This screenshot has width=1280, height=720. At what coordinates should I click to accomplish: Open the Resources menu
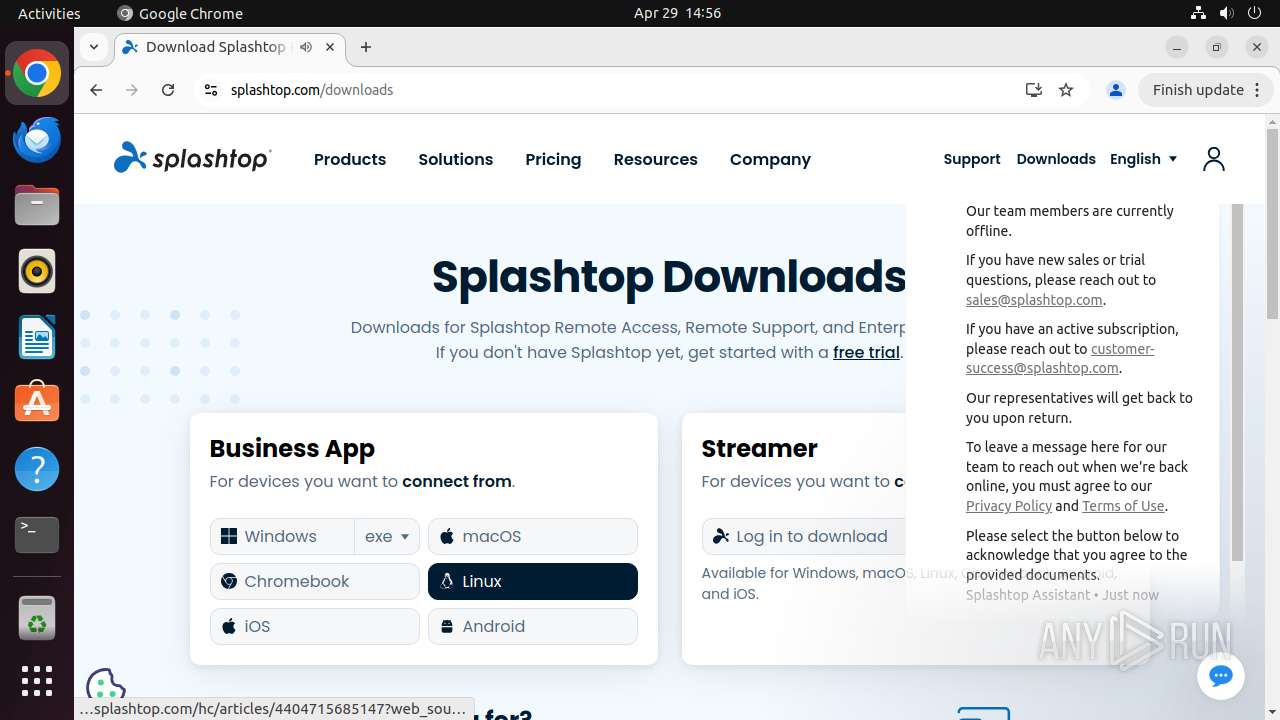click(x=656, y=159)
